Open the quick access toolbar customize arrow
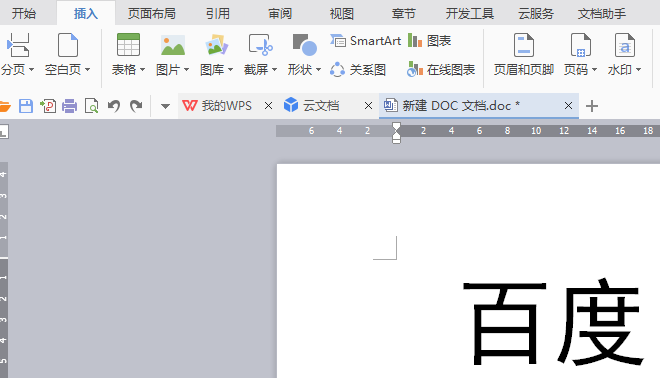The image size is (660, 378). 165,106
